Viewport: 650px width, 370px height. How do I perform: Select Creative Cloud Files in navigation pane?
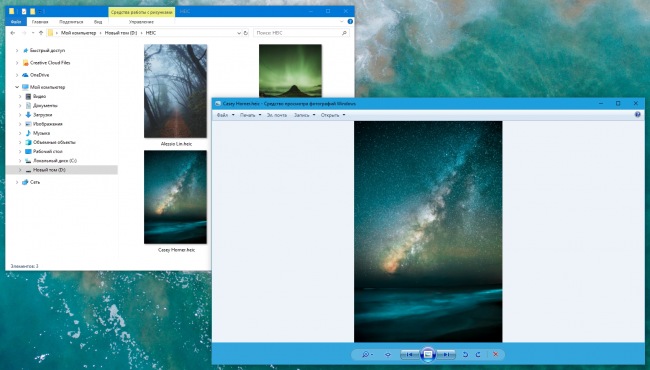[x=50, y=63]
